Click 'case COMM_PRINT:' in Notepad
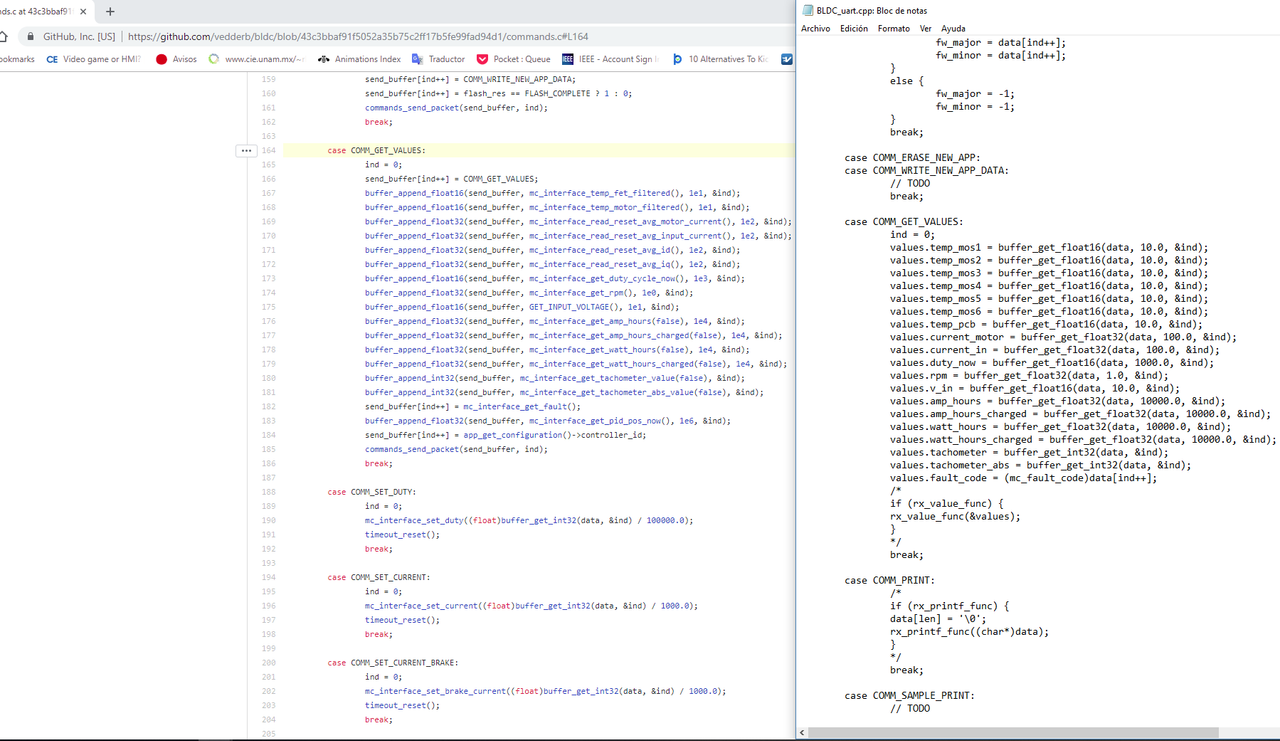The height and width of the screenshot is (741, 1280). (x=890, y=580)
